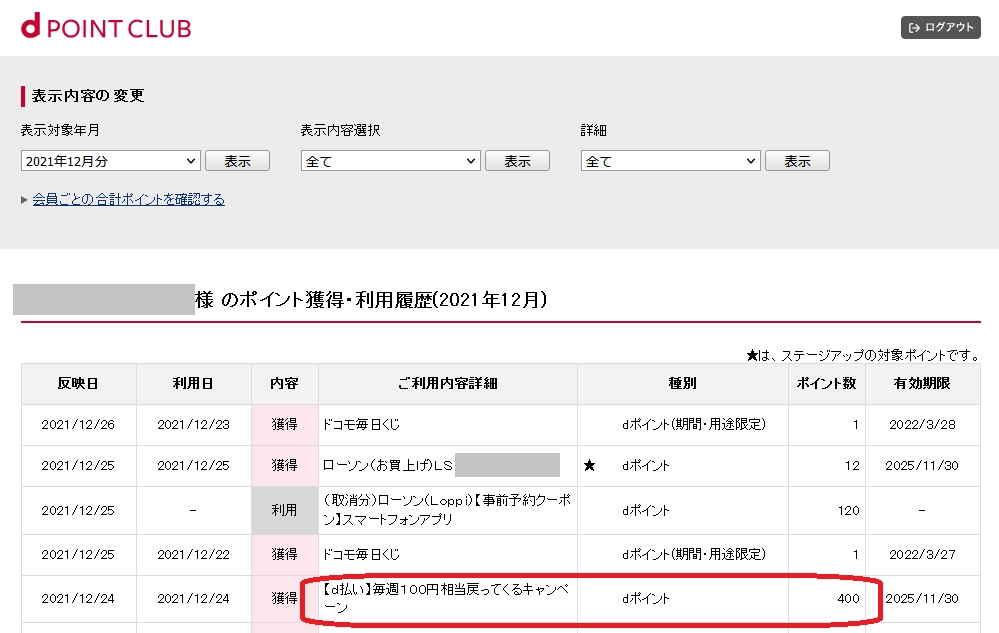Viewport: 999px width, 633px height.
Task: Click expiry date 2022/3/28
Action: 922,425
